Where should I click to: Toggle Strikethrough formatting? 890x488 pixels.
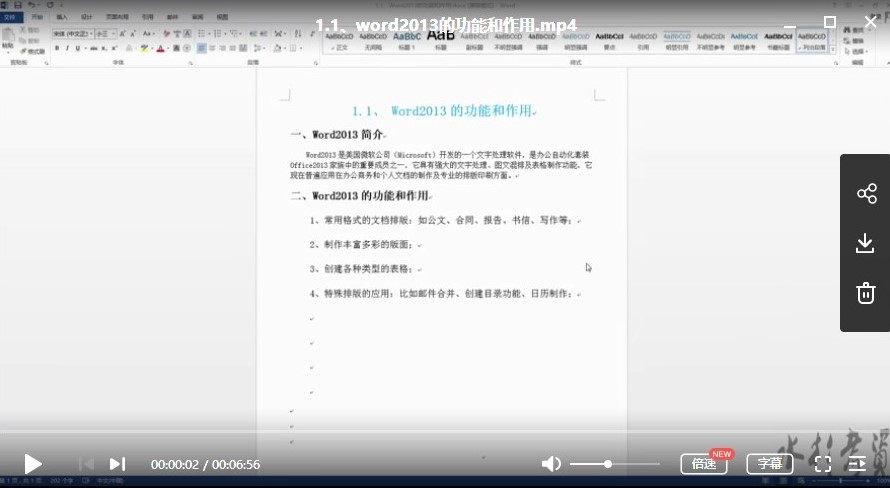point(94,48)
